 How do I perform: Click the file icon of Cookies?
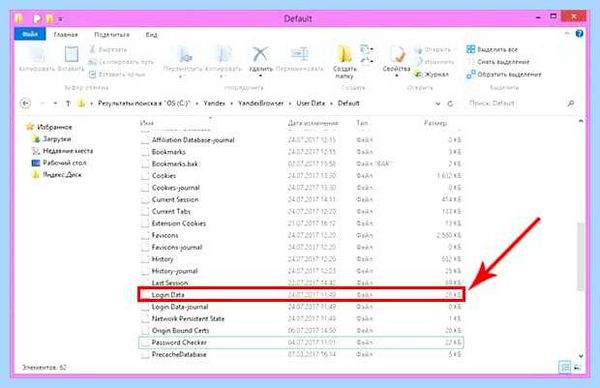point(145,176)
